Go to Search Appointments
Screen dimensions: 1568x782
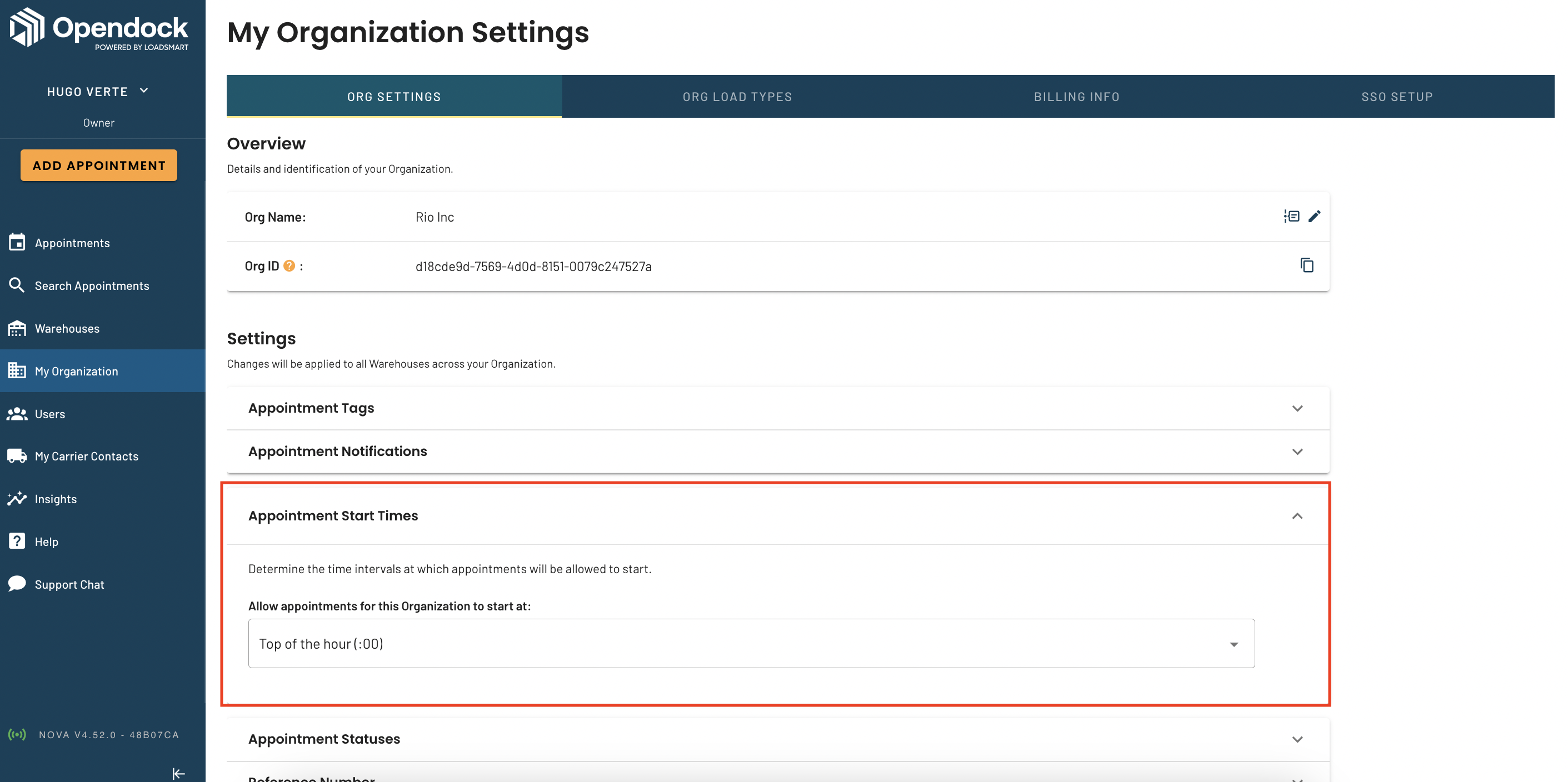(x=102, y=285)
